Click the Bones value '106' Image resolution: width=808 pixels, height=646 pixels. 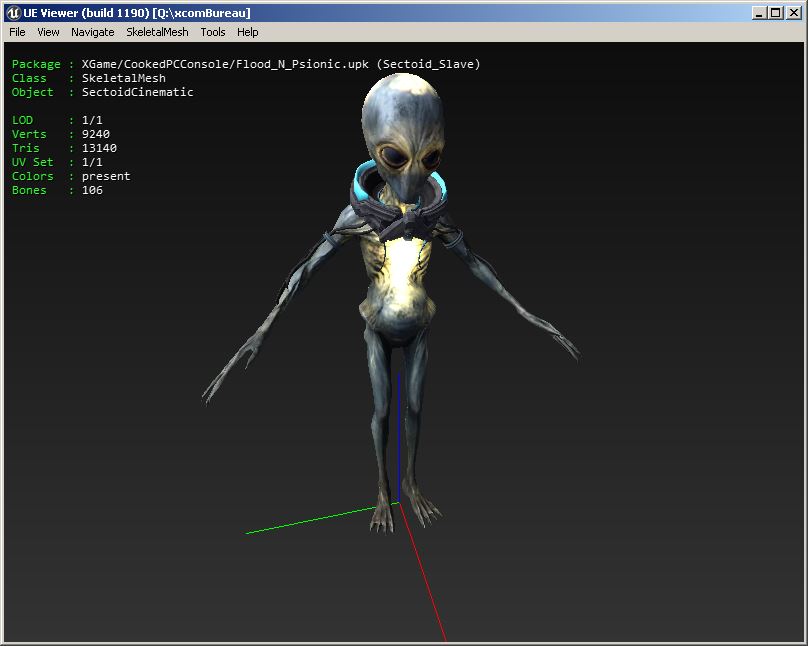point(92,190)
